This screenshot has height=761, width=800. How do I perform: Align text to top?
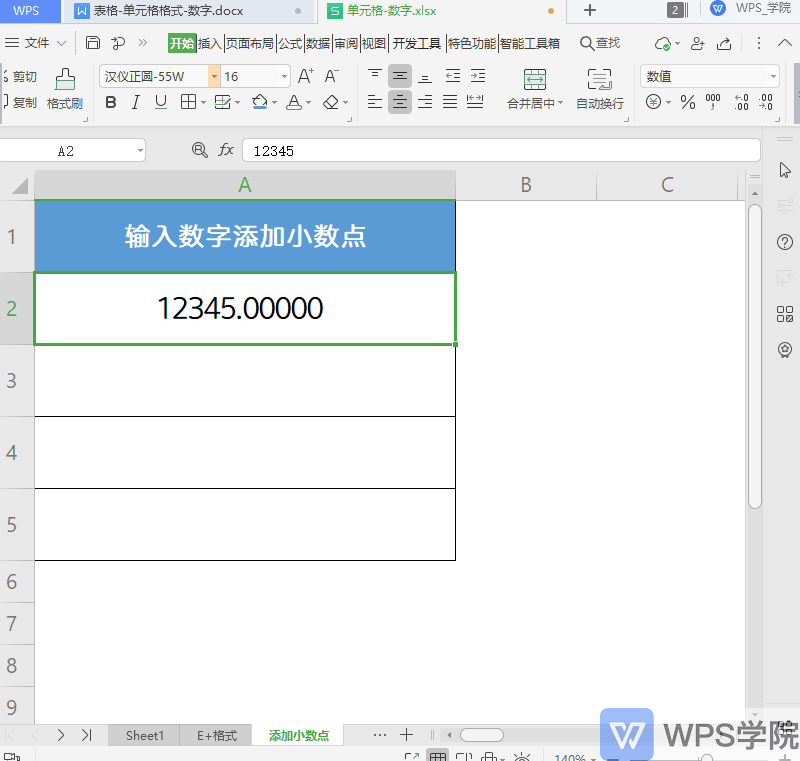click(375, 76)
